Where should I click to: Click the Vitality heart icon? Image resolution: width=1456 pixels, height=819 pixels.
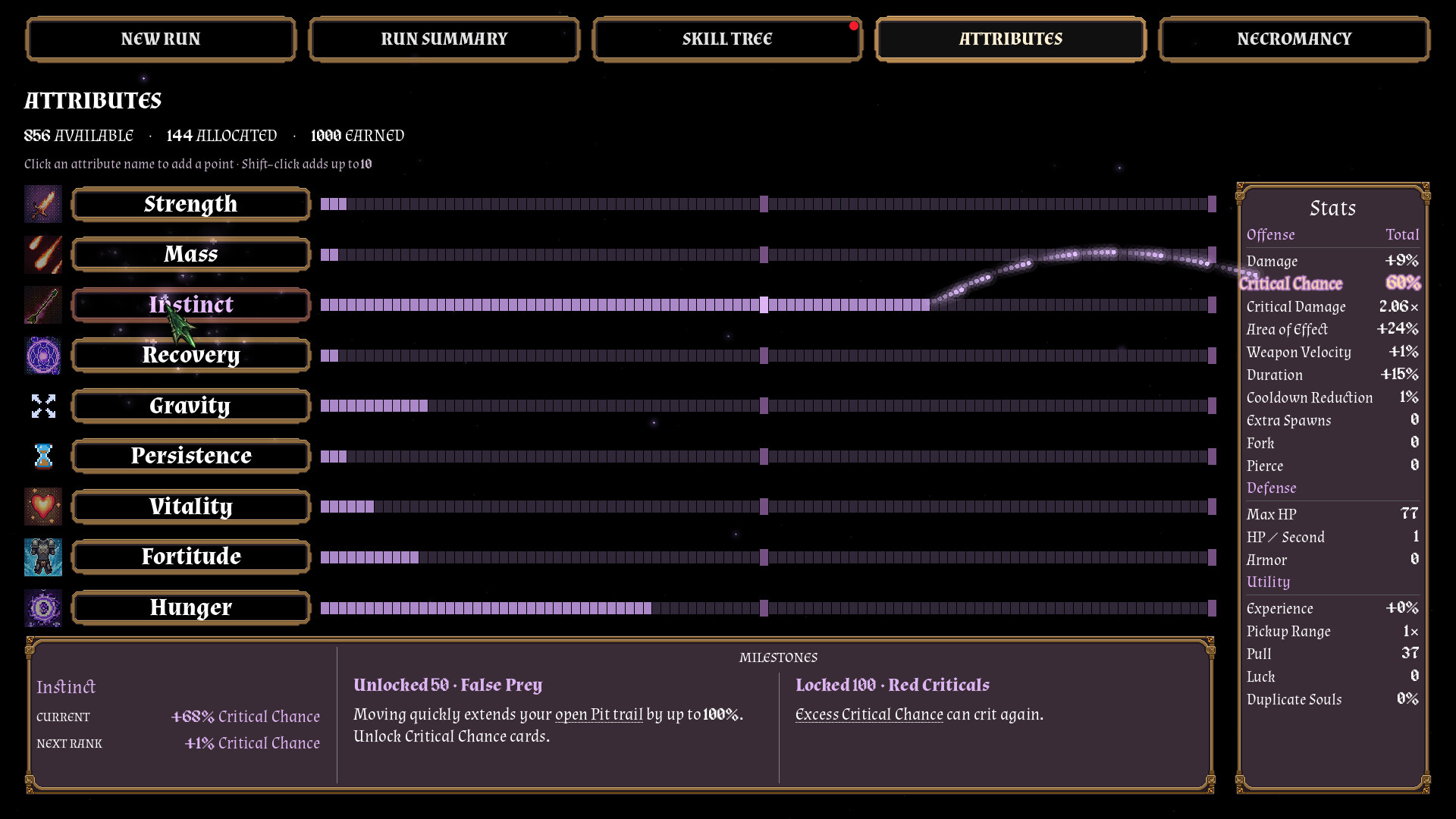(x=43, y=507)
